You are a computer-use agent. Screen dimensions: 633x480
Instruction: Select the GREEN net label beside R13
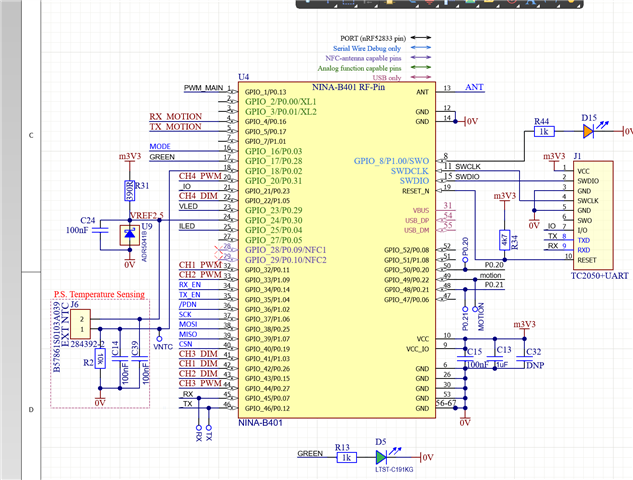click(x=310, y=453)
